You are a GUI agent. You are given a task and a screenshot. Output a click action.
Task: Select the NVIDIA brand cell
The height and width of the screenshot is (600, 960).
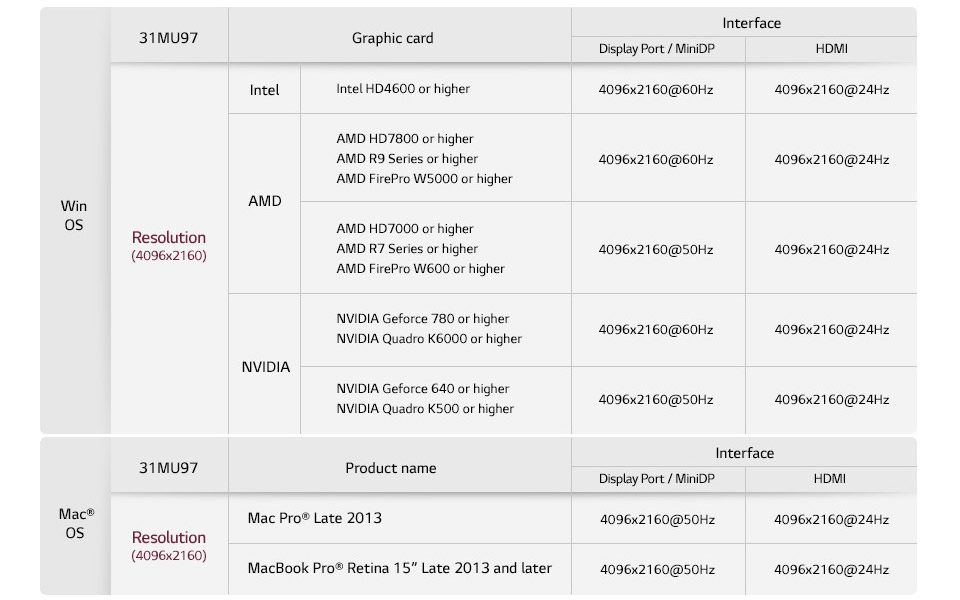(x=266, y=367)
